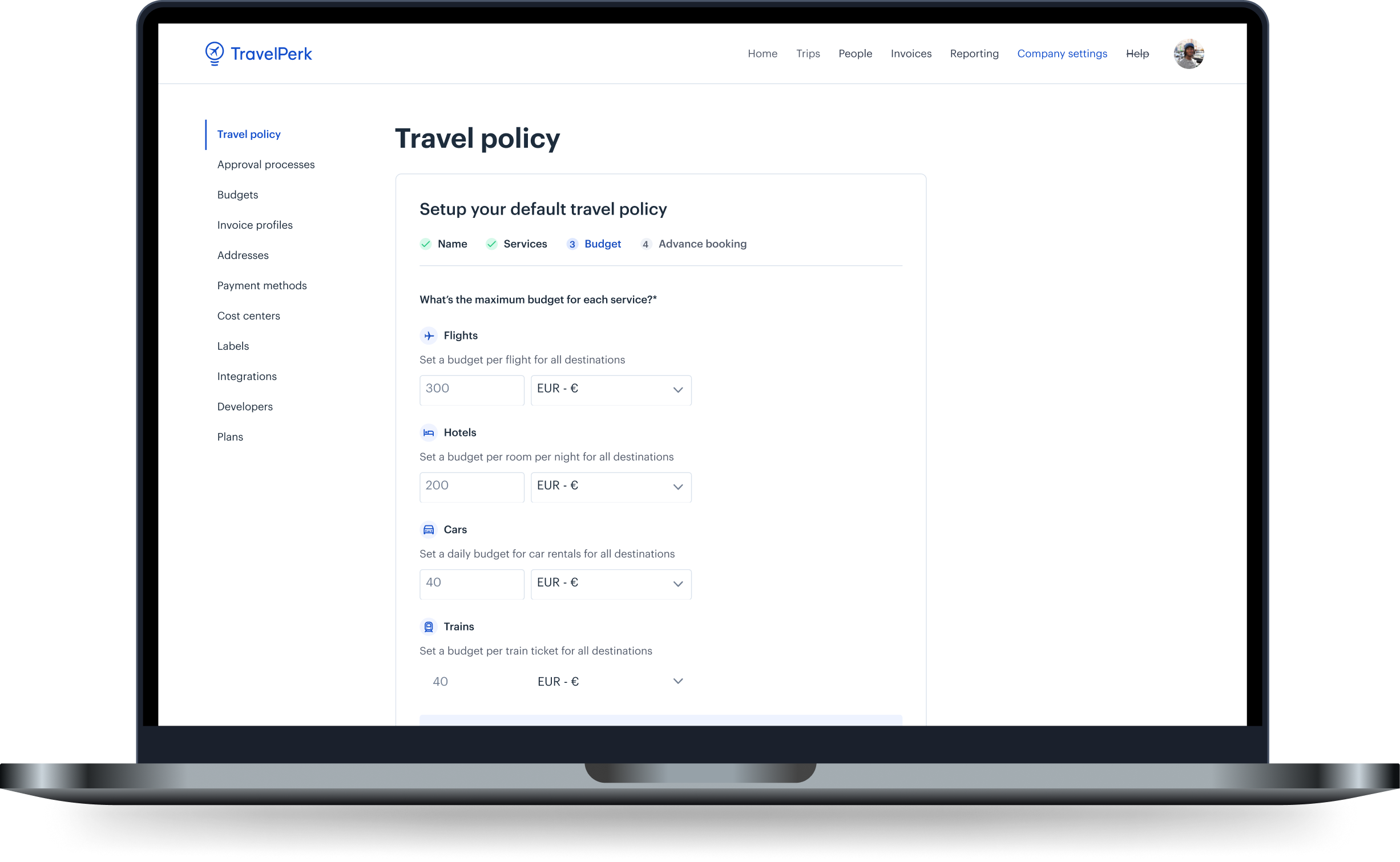Click the cars vehicle icon
1400x862 pixels.
point(428,529)
